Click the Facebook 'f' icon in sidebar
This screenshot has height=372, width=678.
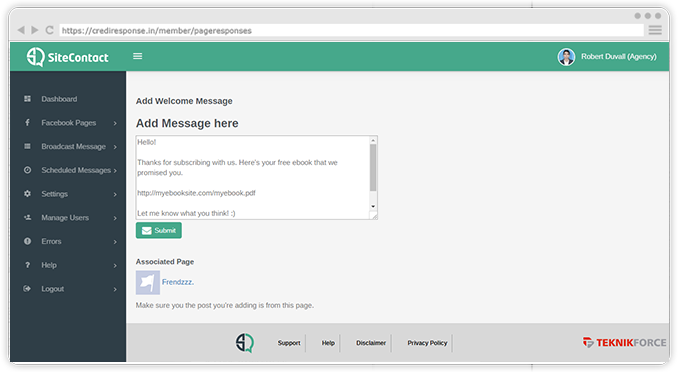coord(27,122)
